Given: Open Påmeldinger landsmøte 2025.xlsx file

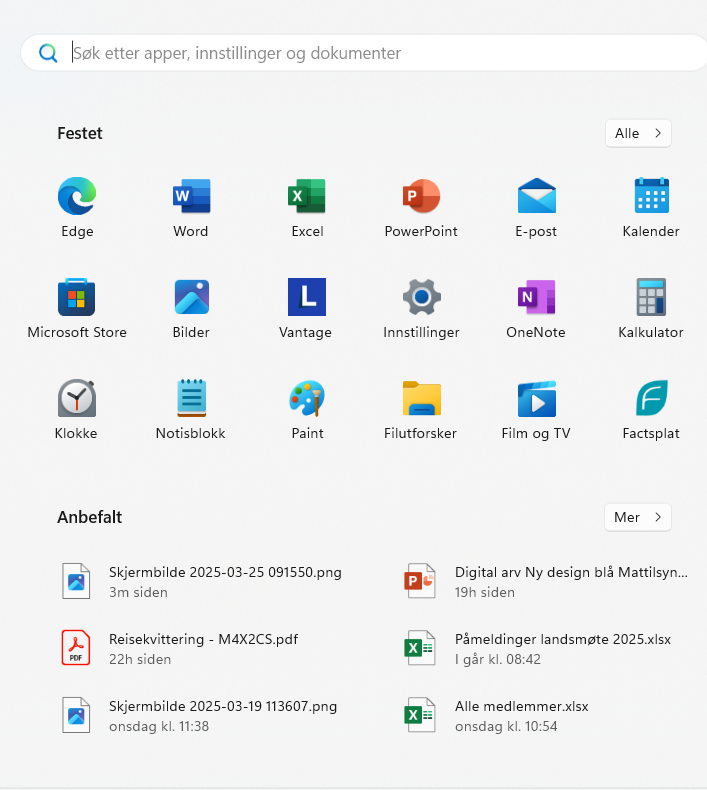Looking at the screenshot, I should click(x=562, y=648).
